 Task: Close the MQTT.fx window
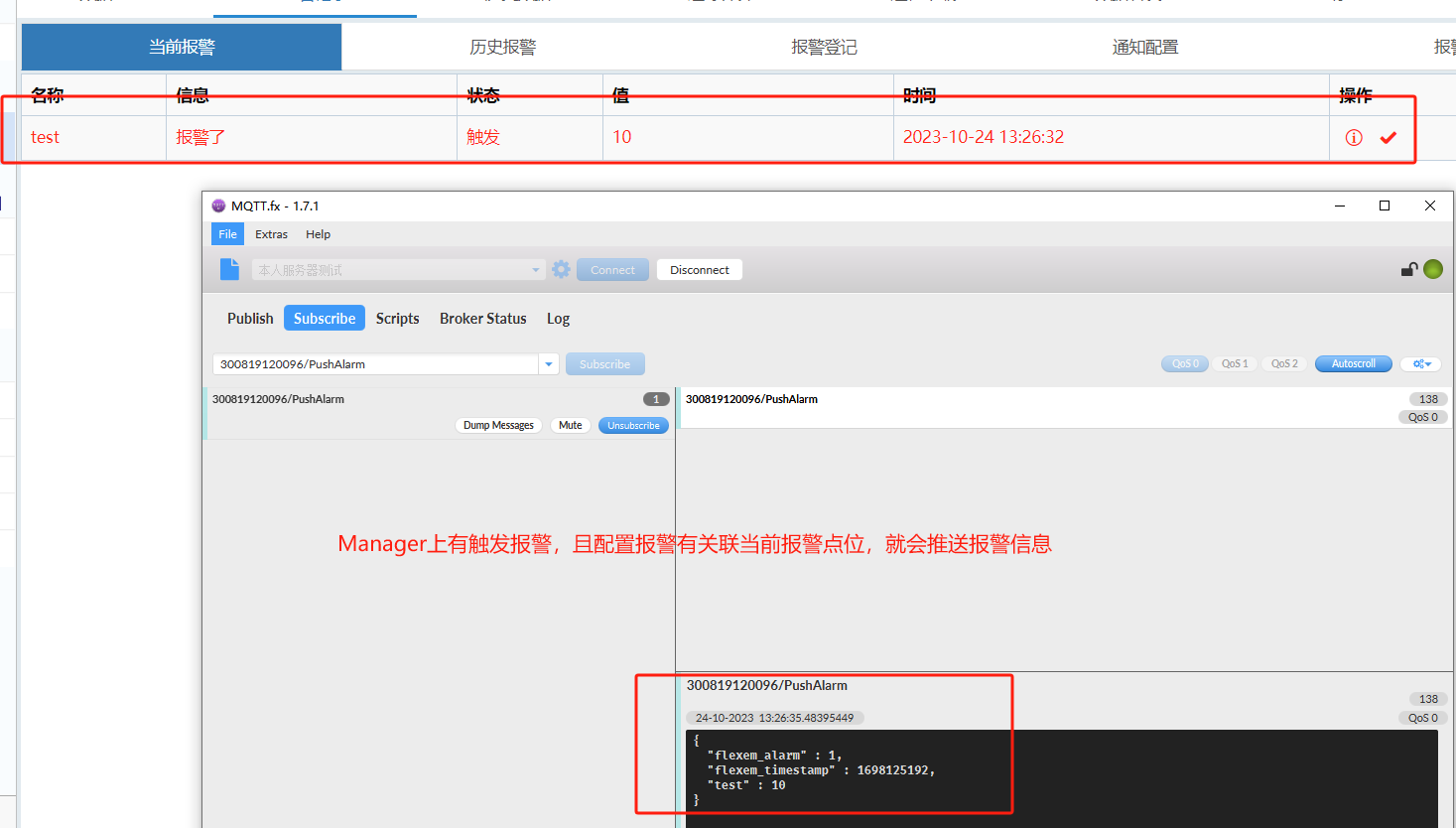pyautogui.click(x=1430, y=206)
